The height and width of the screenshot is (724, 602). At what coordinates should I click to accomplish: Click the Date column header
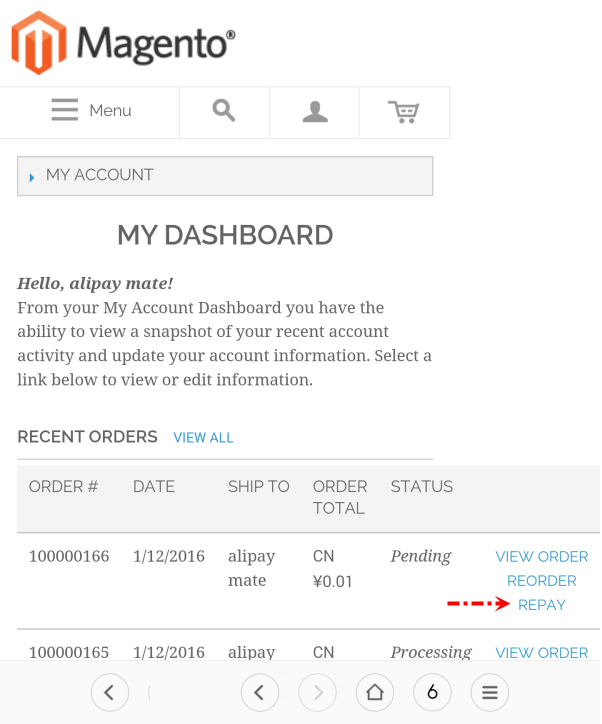[x=154, y=487]
